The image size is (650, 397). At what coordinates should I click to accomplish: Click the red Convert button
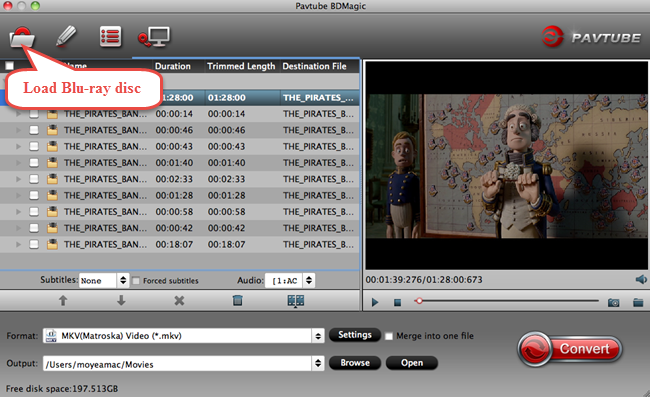click(570, 349)
